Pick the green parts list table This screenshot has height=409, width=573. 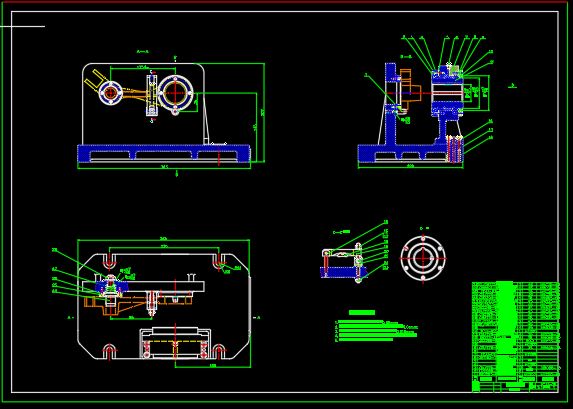[516, 337]
